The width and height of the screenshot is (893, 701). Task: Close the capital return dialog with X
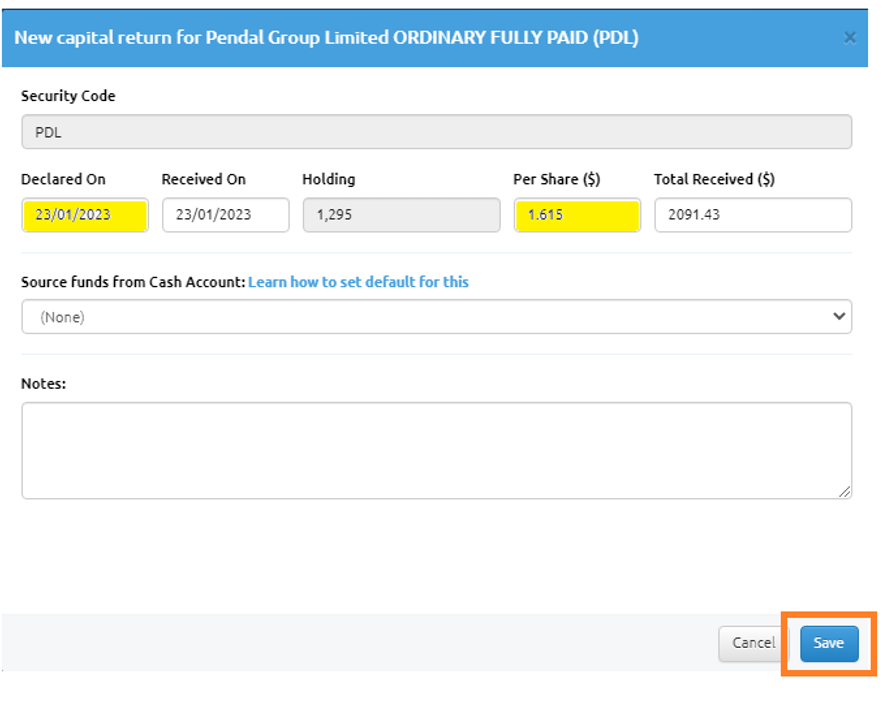849,38
